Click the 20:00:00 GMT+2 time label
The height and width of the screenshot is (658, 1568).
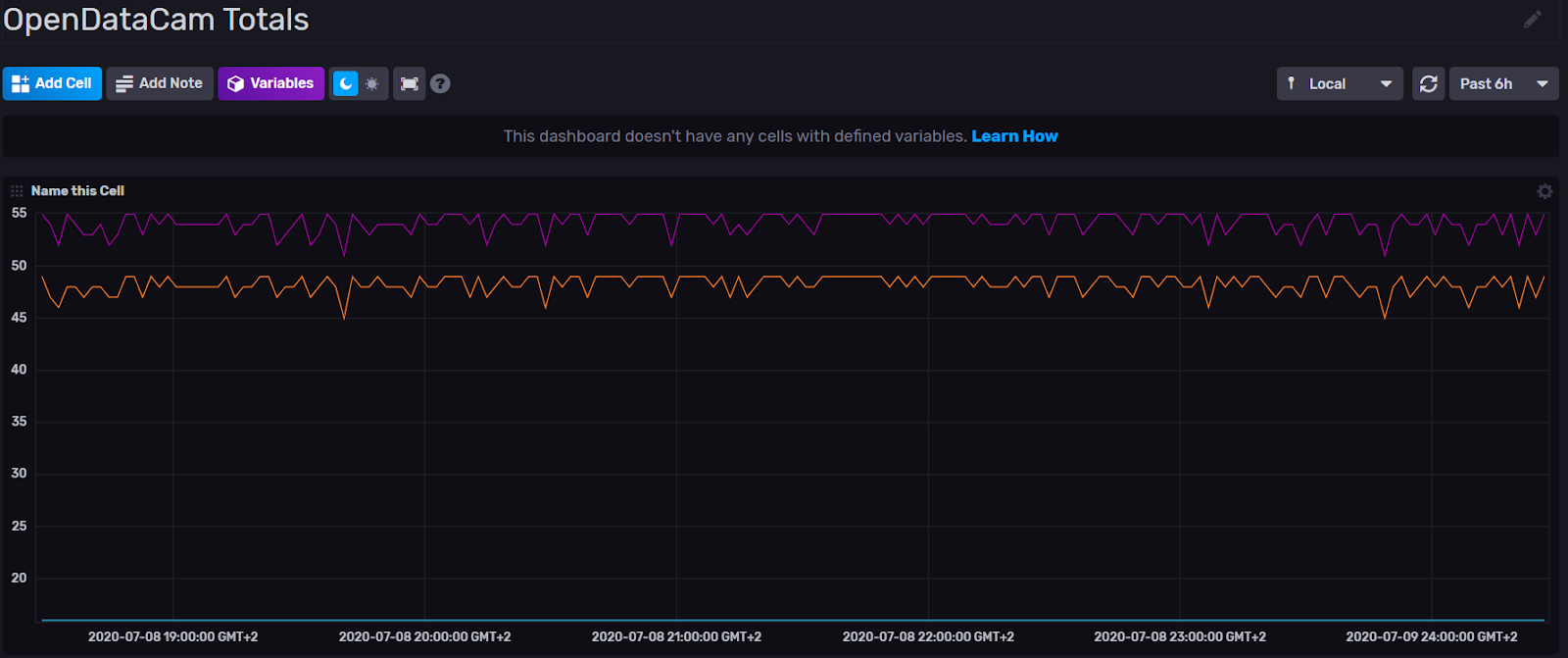point(424,636)
